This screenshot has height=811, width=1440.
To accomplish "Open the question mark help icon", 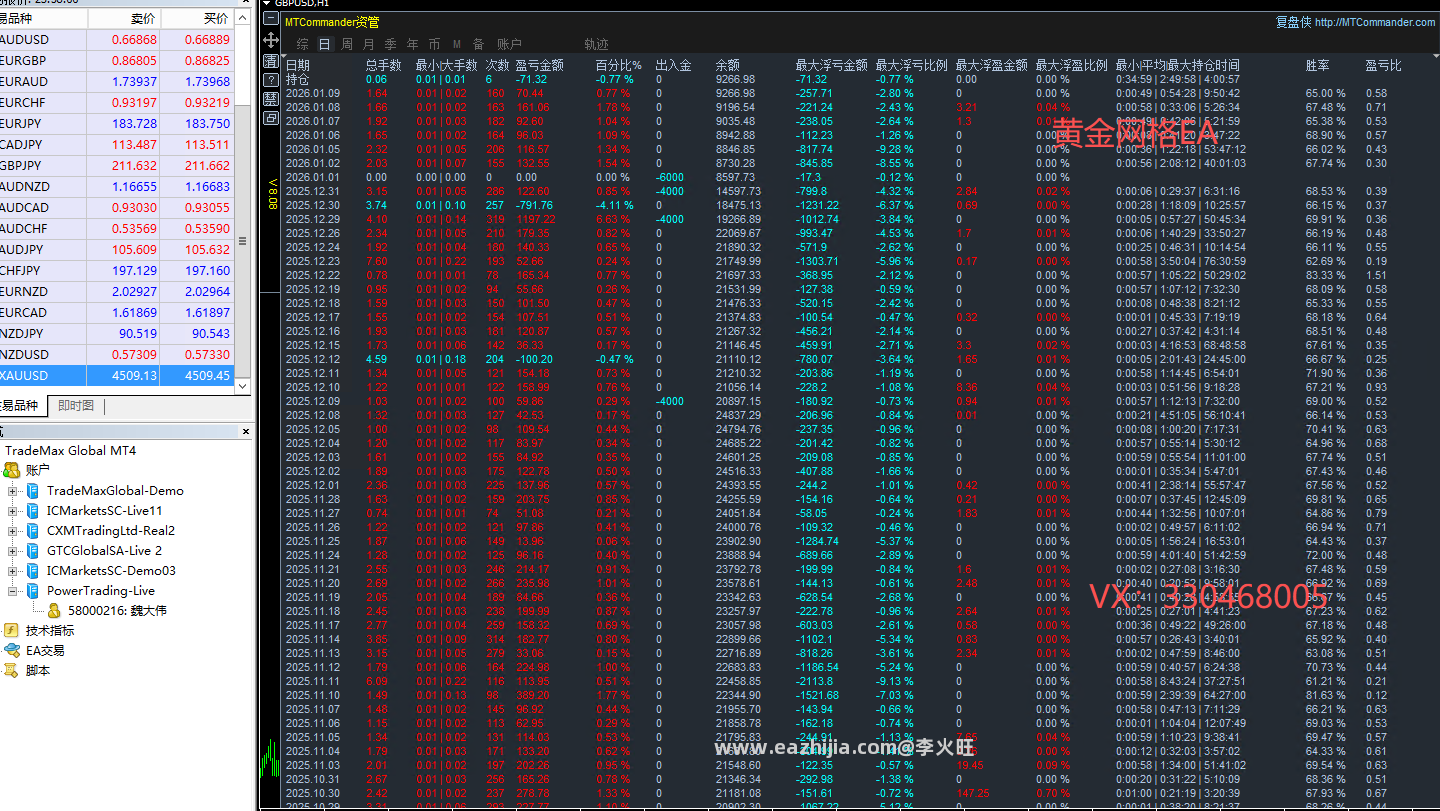I will 270,79.
